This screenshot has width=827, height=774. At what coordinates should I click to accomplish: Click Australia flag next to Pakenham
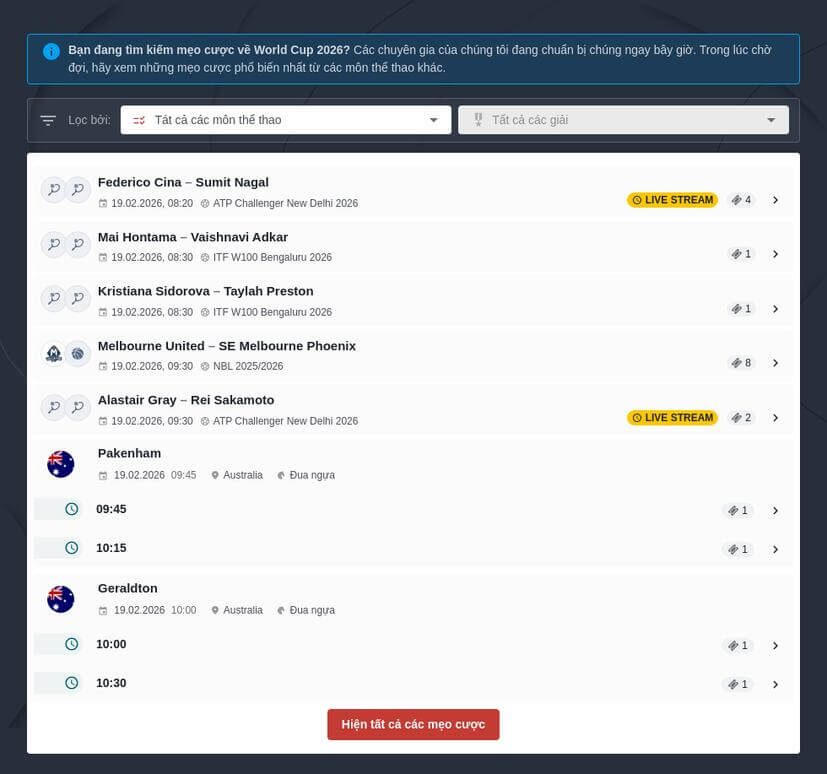61,464
